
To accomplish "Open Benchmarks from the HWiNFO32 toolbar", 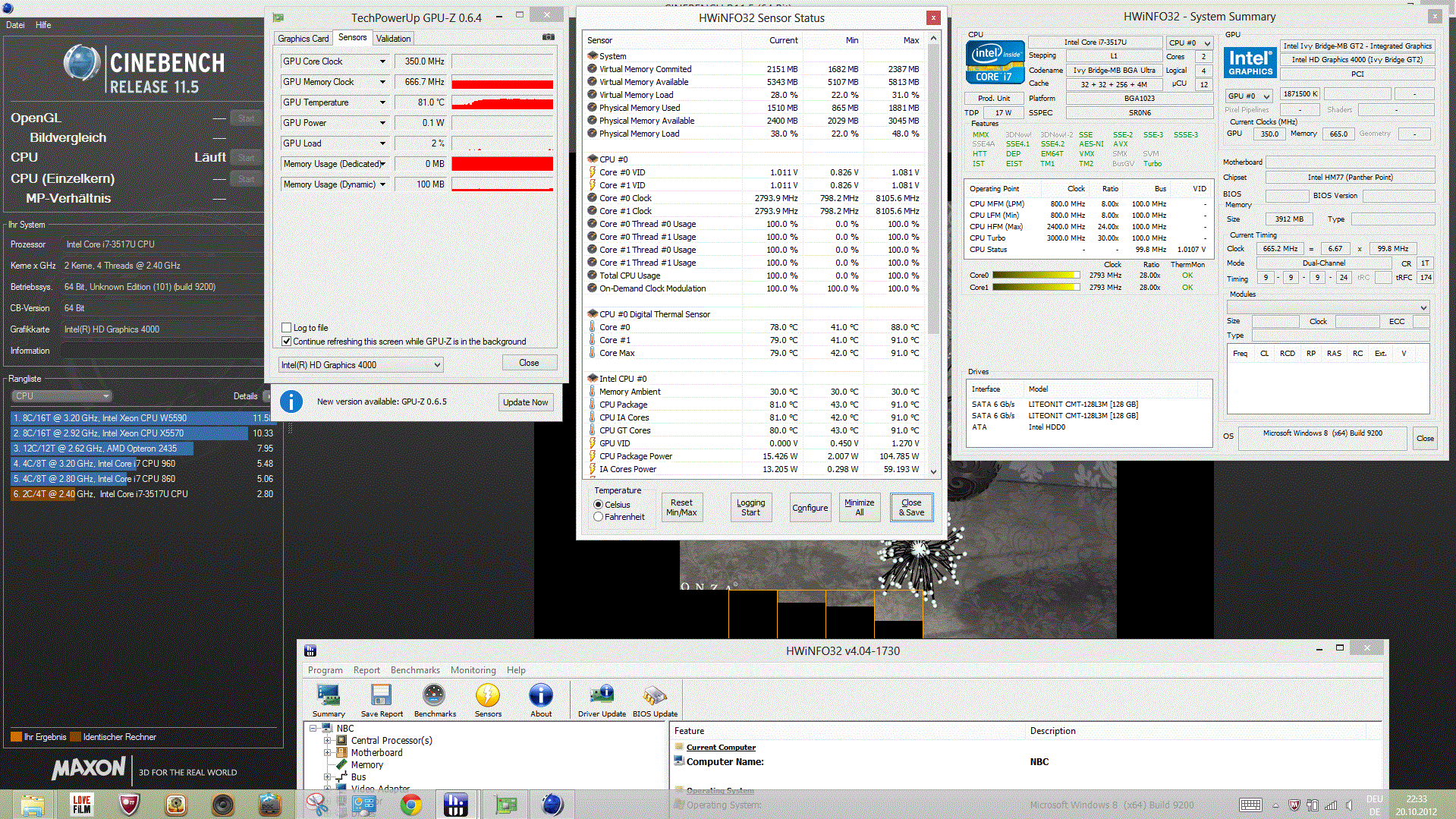I will (435, 700).
